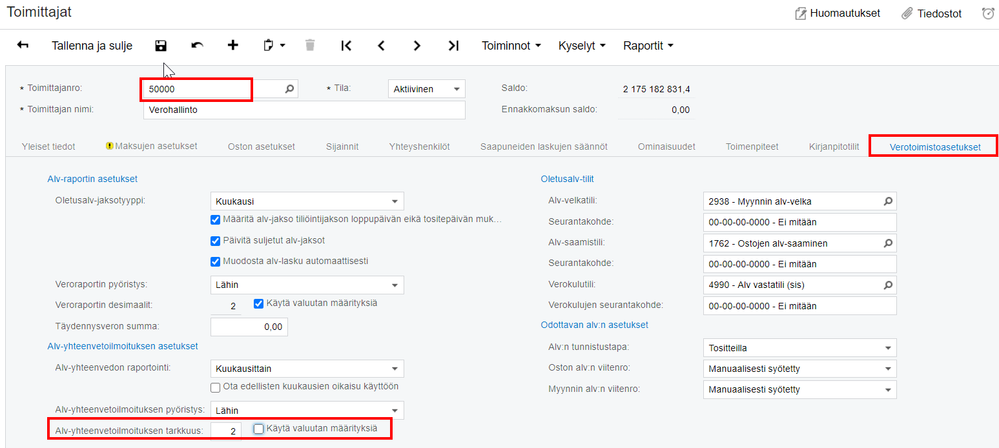
Task: Open the Tila dropdown showing Aktiivinen
Action: coord(426,89)
